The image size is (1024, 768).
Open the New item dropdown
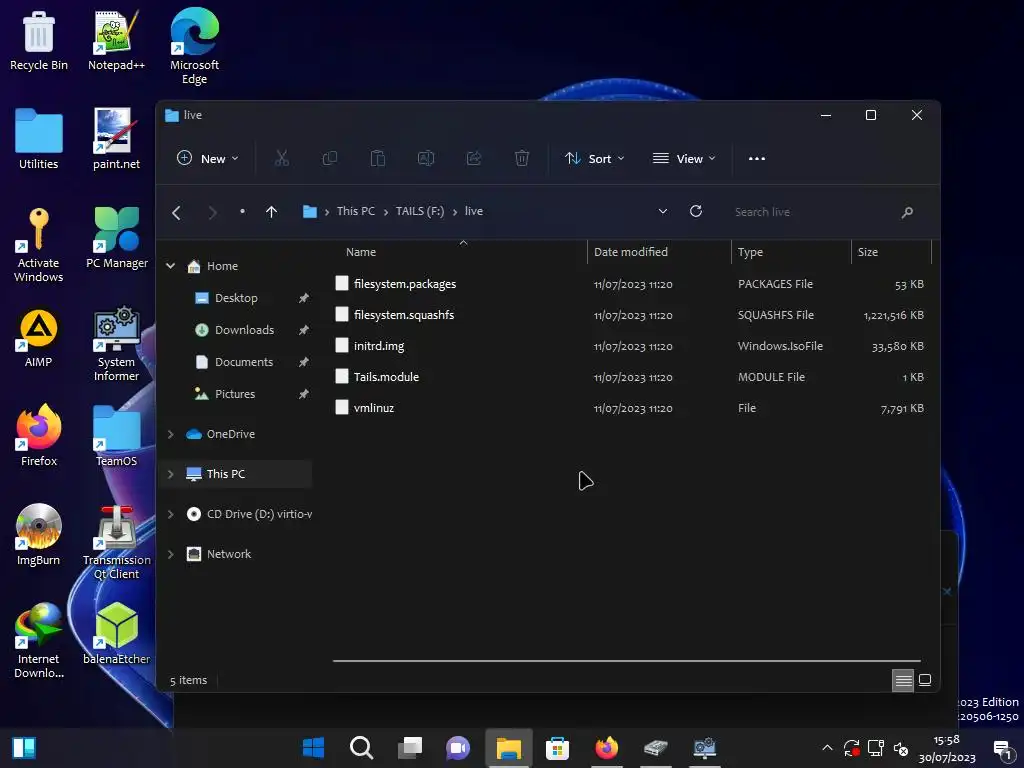[208, 158]
